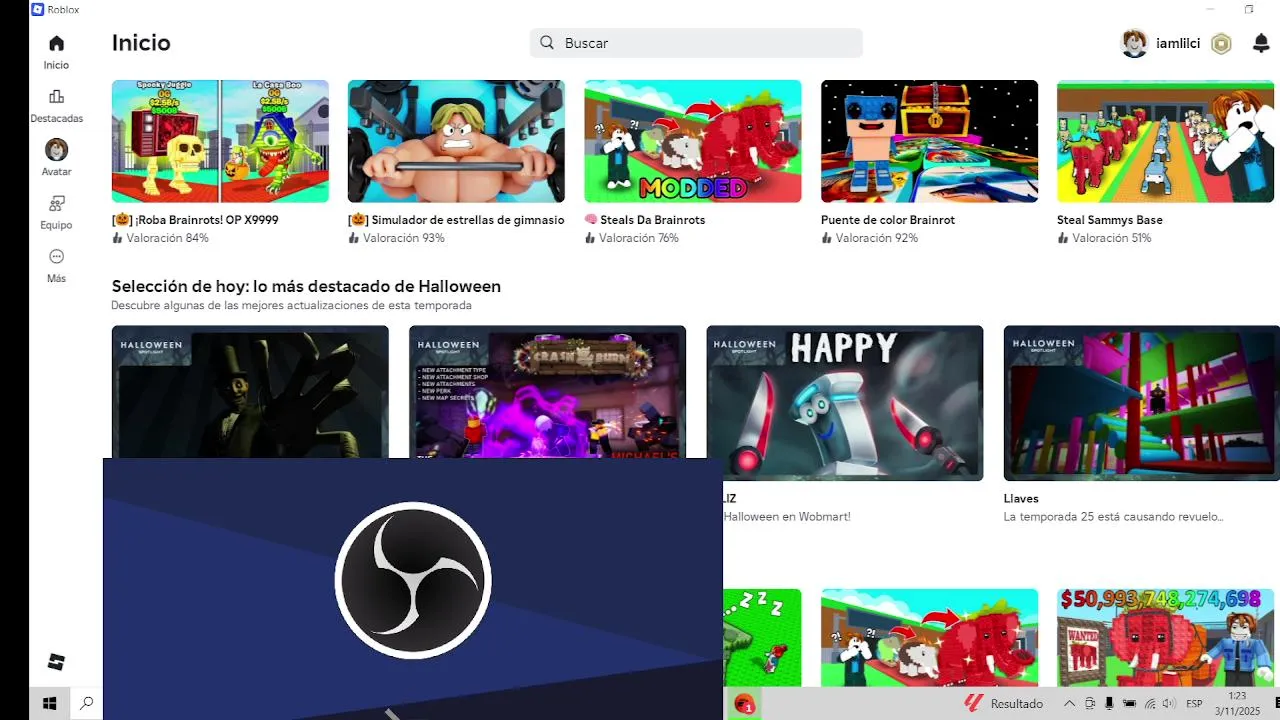Click Selección de hoy Halloween section heading
1280x720 pixels.
(306, 286)
